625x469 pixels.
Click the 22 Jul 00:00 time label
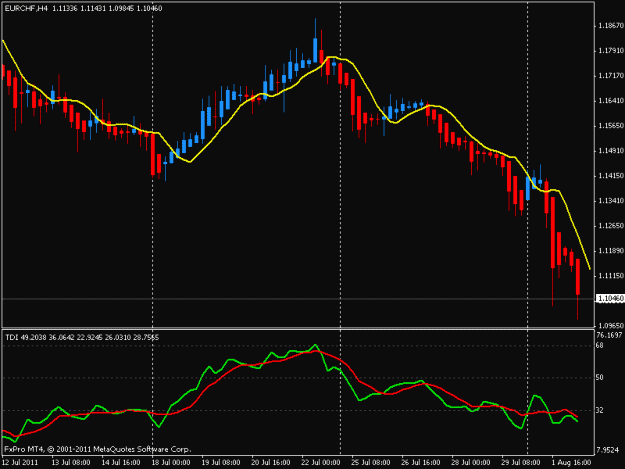coord(321,463)
